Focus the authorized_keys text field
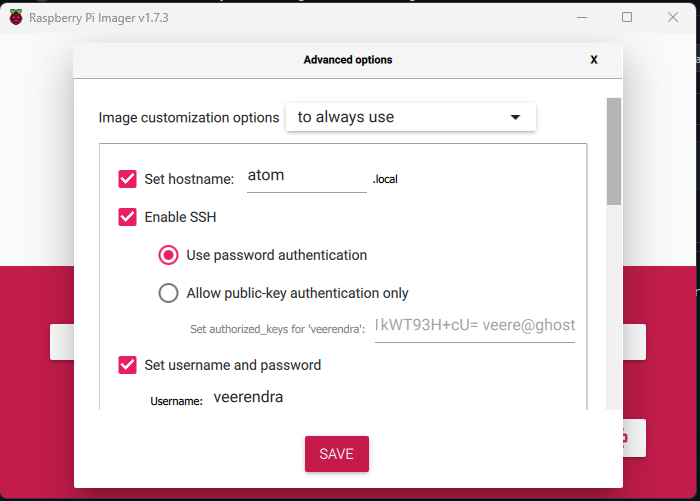 point(474,325)
